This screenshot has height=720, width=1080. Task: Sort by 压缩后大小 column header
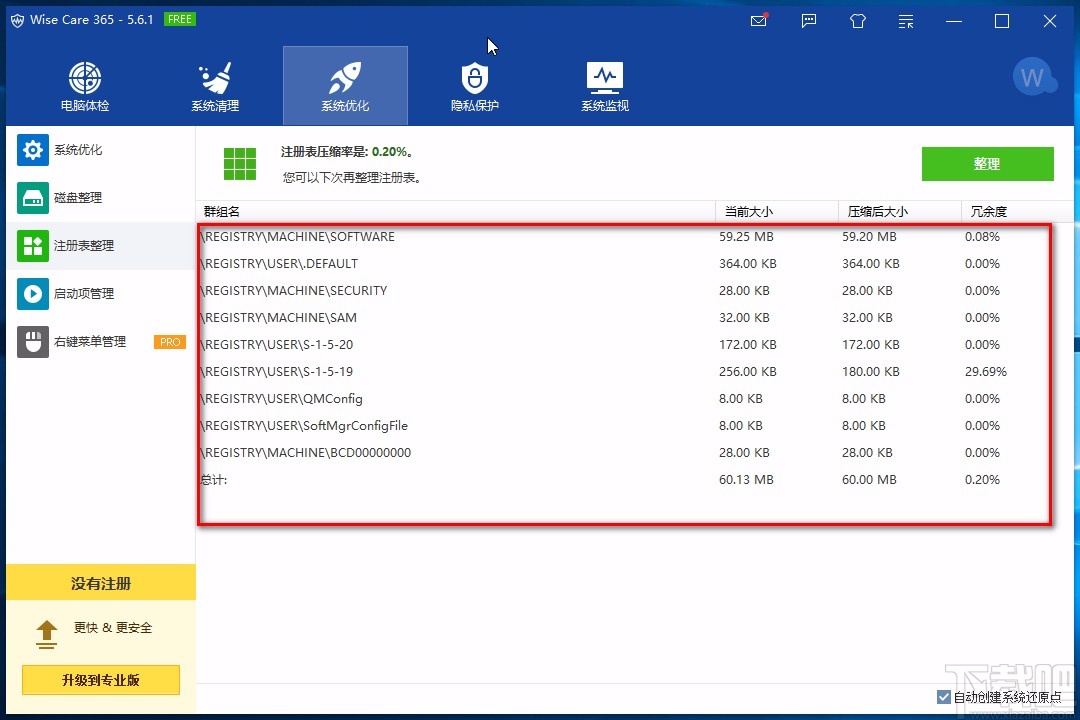tap(900, 212)
